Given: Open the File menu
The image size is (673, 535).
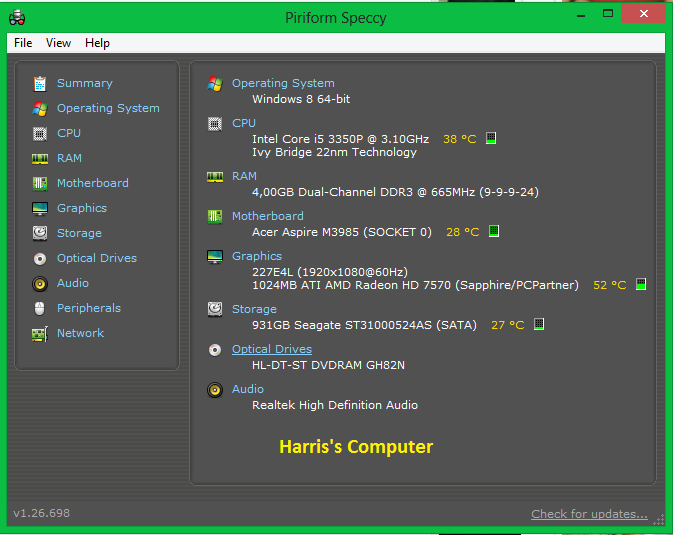Looking at the screenshot, I should tap(23, 43).
